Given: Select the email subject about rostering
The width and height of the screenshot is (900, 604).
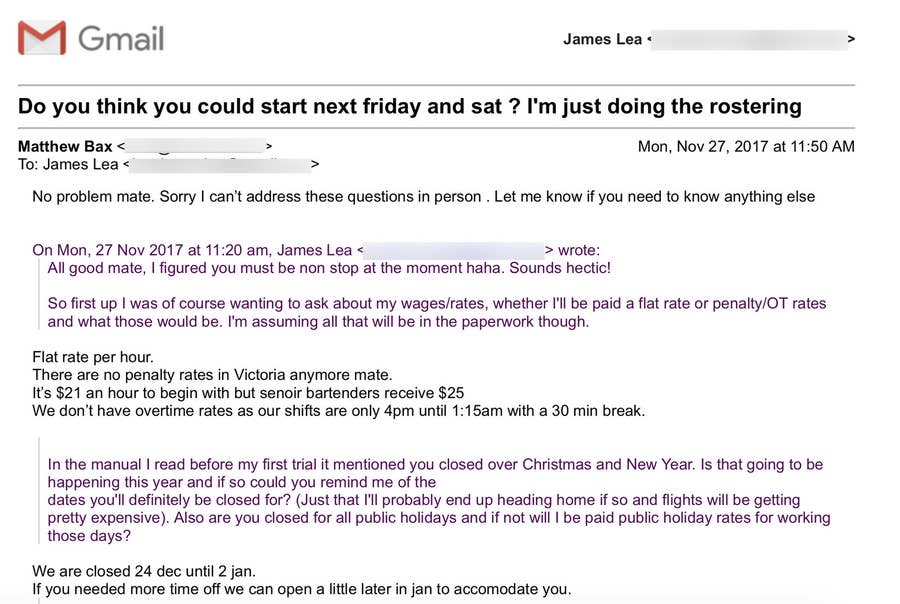Looking at the screenshot, I should [x=410, y=106].
